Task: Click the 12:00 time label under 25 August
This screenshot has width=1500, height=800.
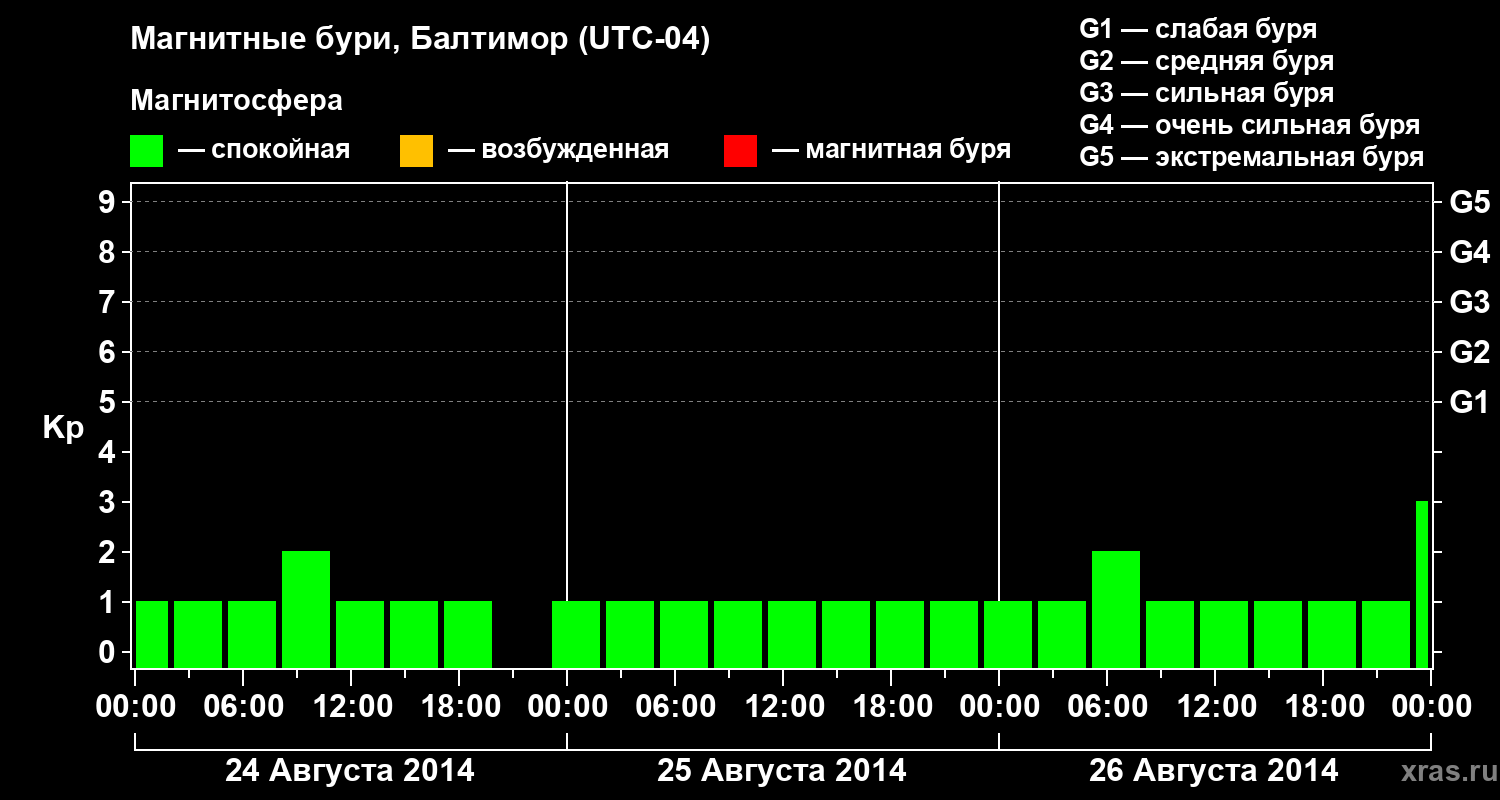Action: click(x=783, y=707)
